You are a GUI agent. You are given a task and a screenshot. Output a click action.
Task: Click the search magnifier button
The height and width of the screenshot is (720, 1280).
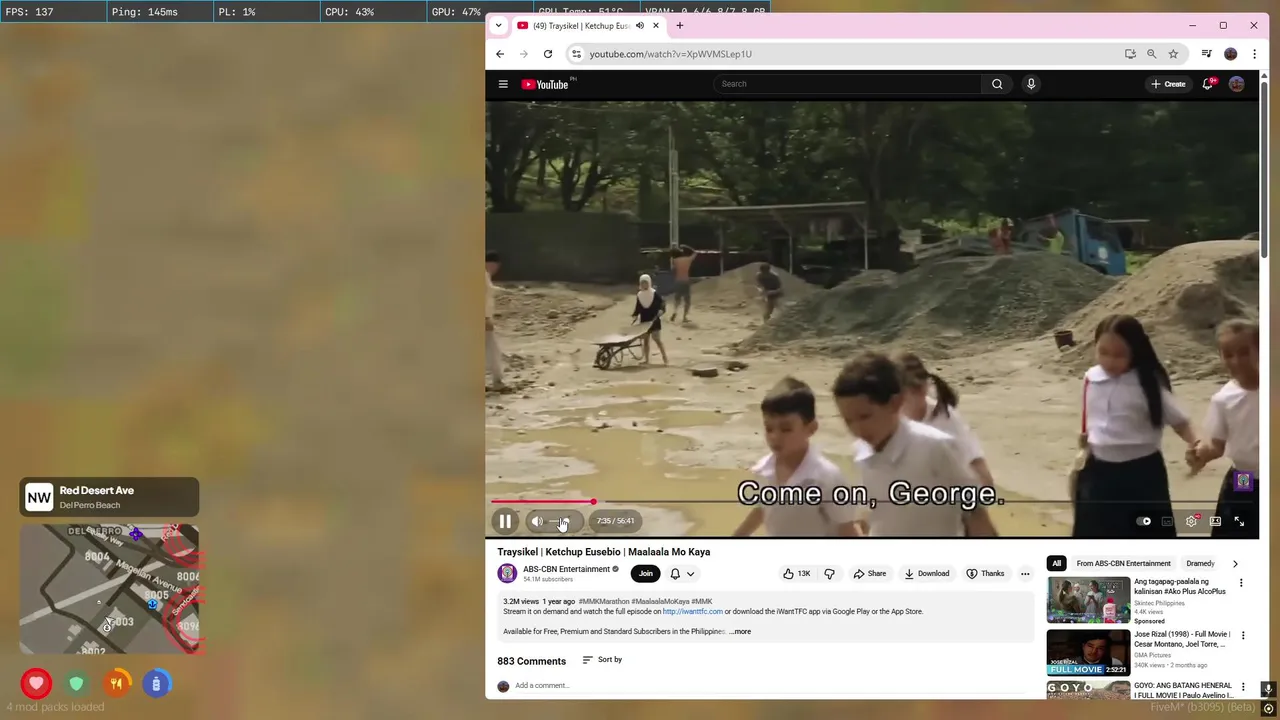[x=997, y=84]
